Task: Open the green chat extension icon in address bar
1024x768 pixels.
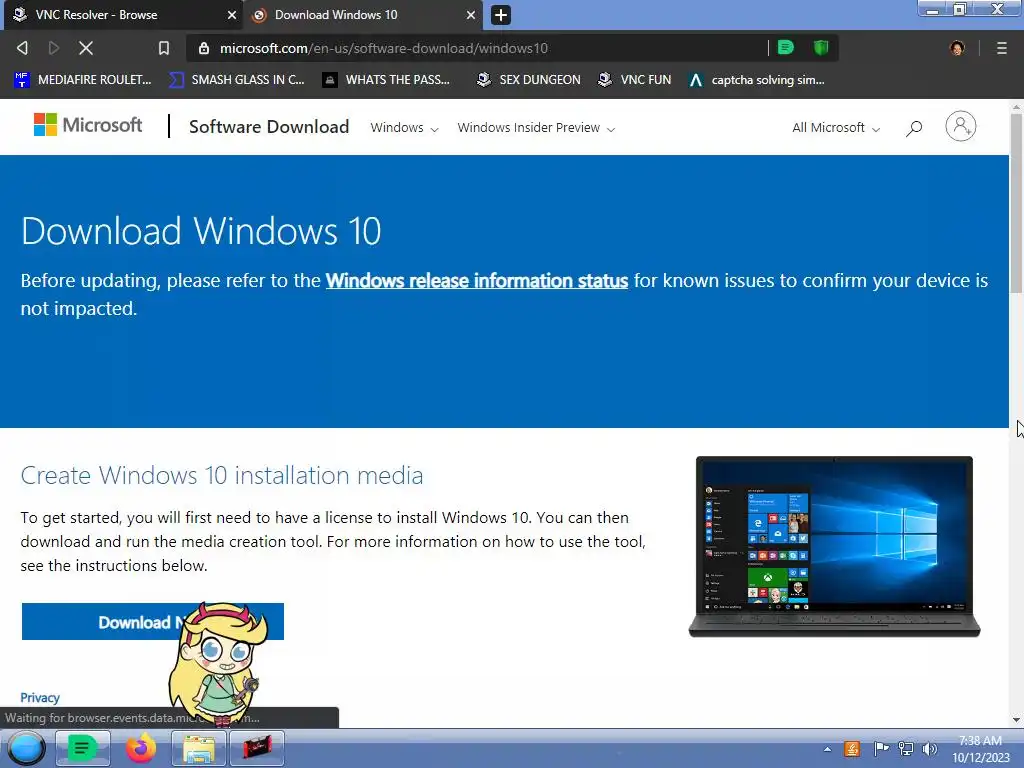Action: (786, 48)
